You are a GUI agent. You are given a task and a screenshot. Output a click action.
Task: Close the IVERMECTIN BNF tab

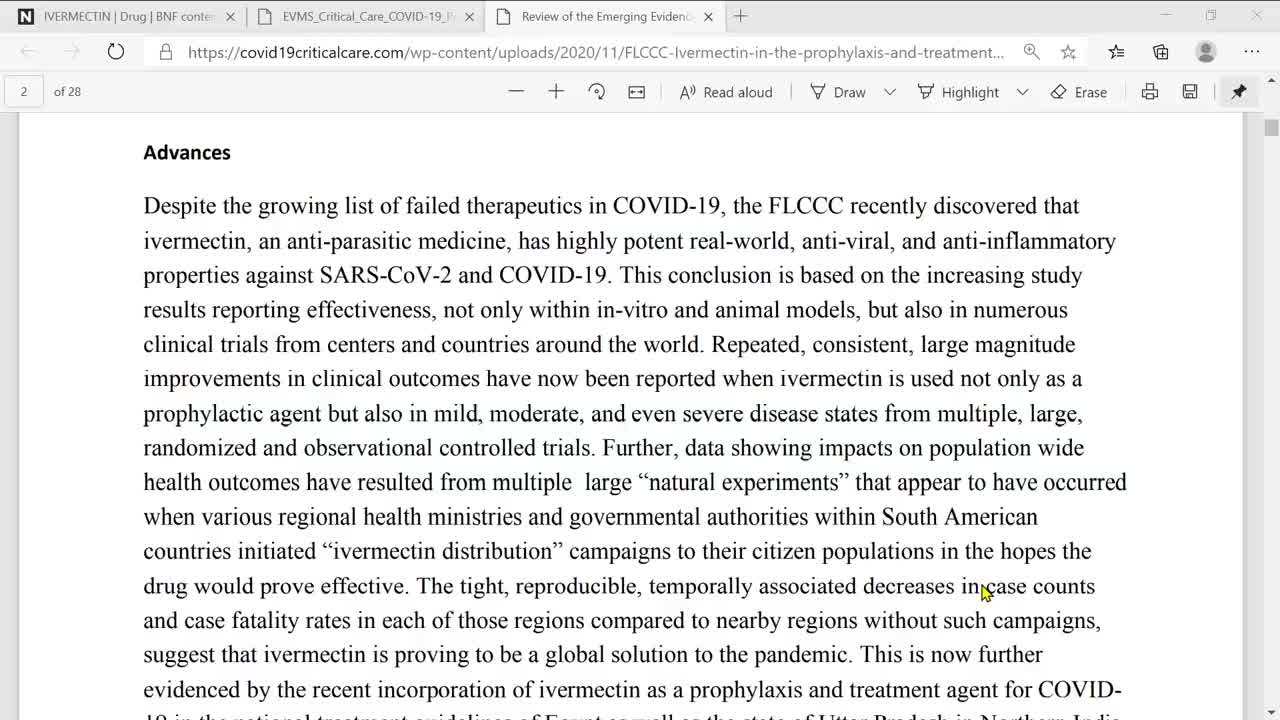click(231, 17)
